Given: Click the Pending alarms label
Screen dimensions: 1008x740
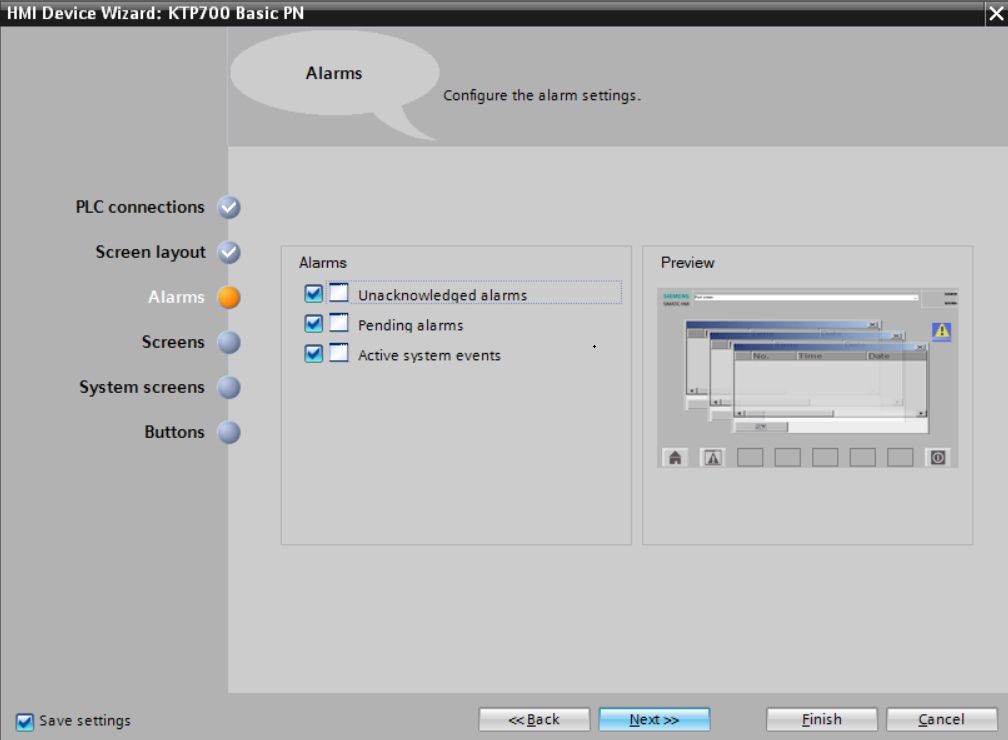Looking at the screenshot, I should pos(410,325).
